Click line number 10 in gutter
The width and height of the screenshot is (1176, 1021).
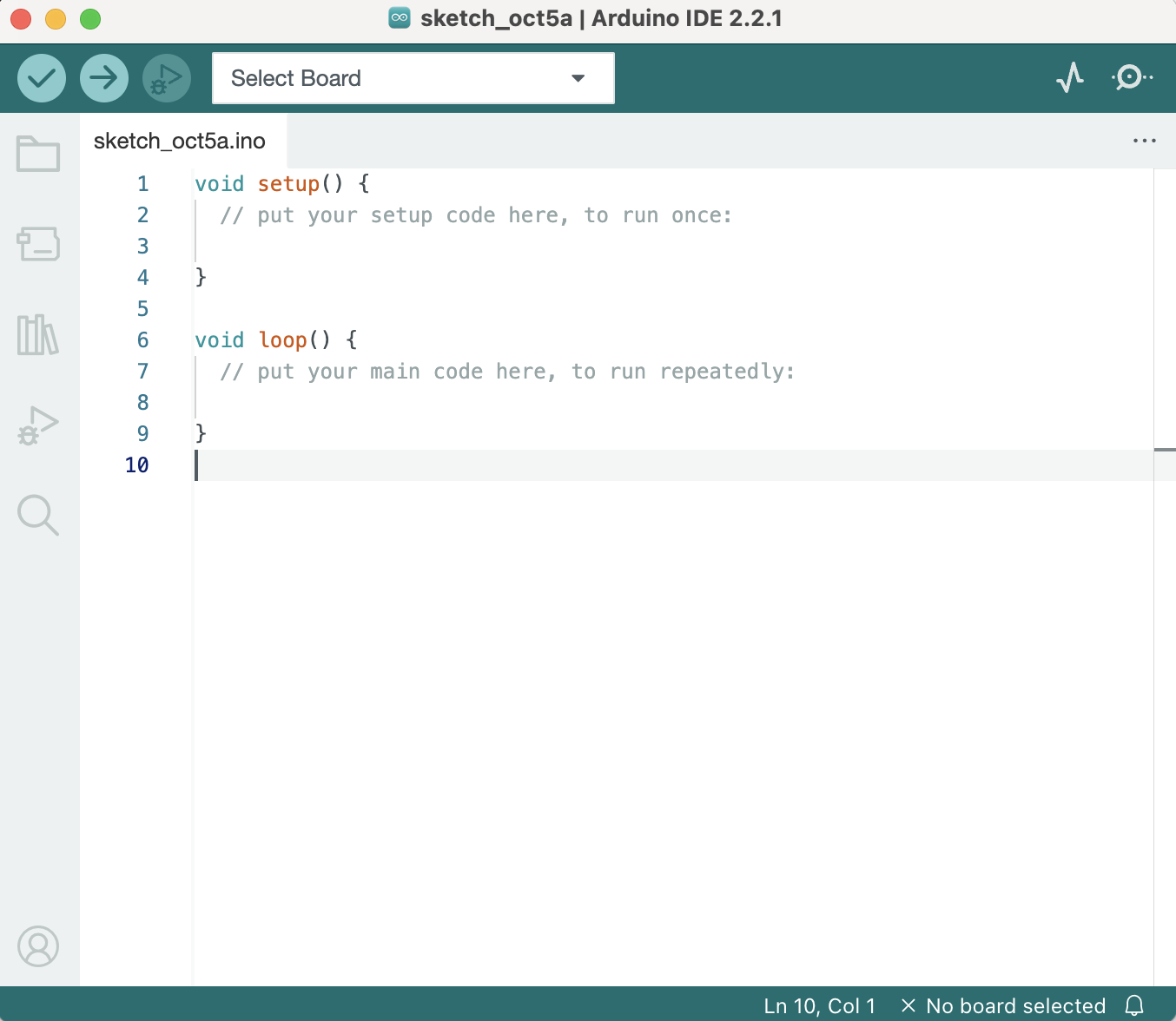tap(136, 465)
